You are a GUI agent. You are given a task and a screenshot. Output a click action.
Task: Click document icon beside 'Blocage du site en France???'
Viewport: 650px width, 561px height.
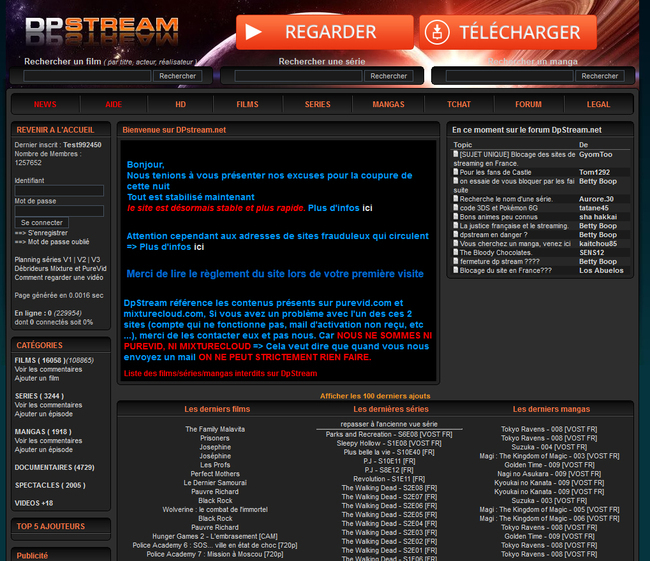click(x=456, y=270)
